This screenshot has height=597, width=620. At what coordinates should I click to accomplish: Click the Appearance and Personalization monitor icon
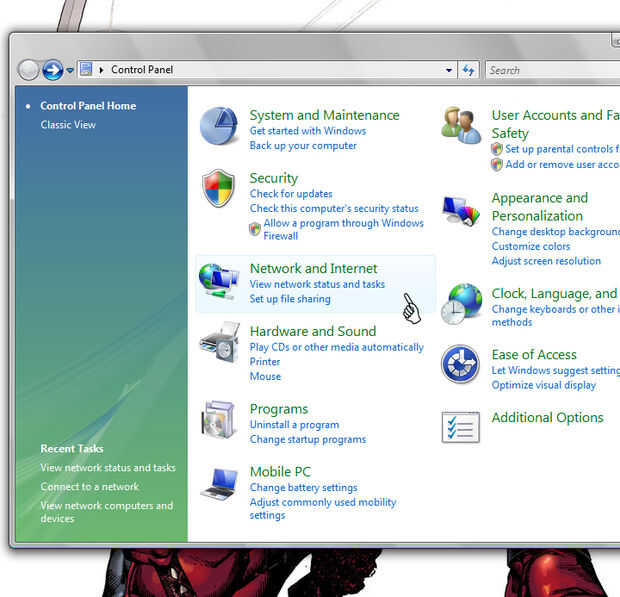pos(461,211)
